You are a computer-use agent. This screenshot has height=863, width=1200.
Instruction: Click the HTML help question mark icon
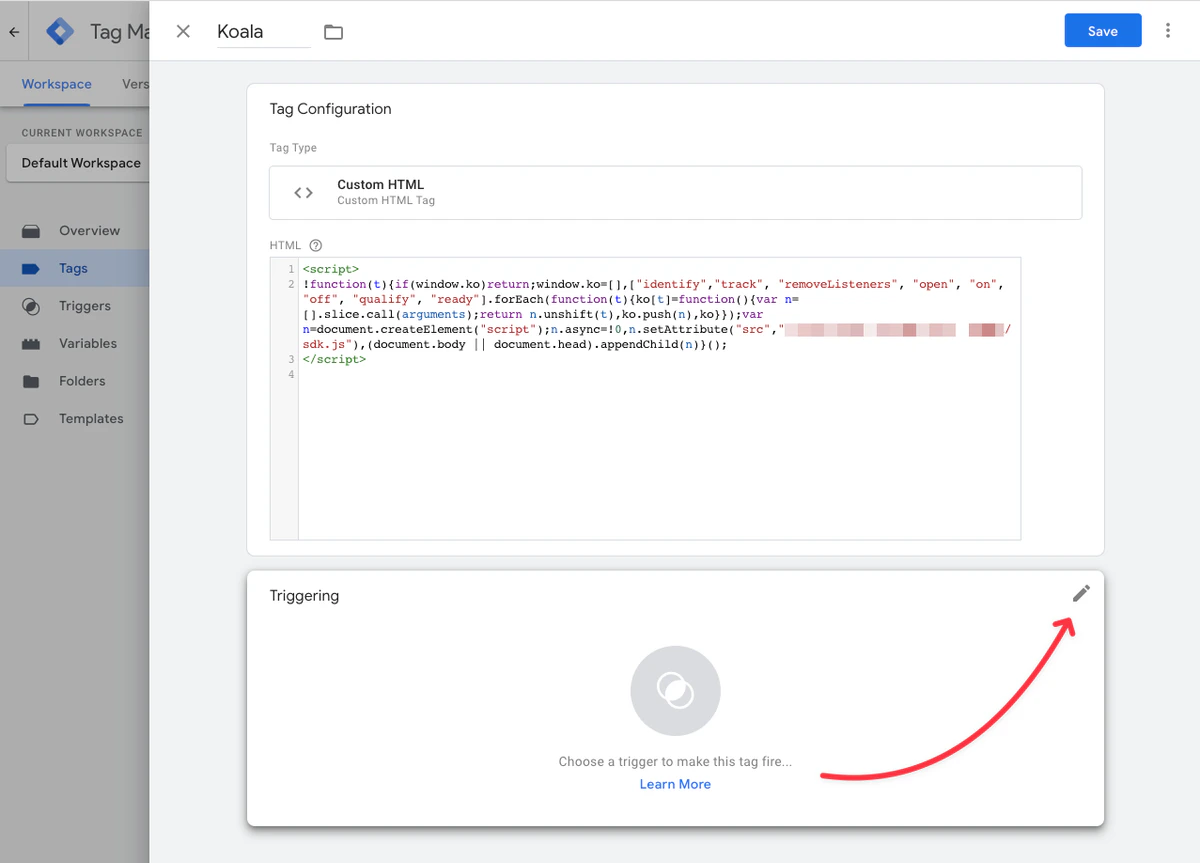pyautogui.click(x=316, y=245)
